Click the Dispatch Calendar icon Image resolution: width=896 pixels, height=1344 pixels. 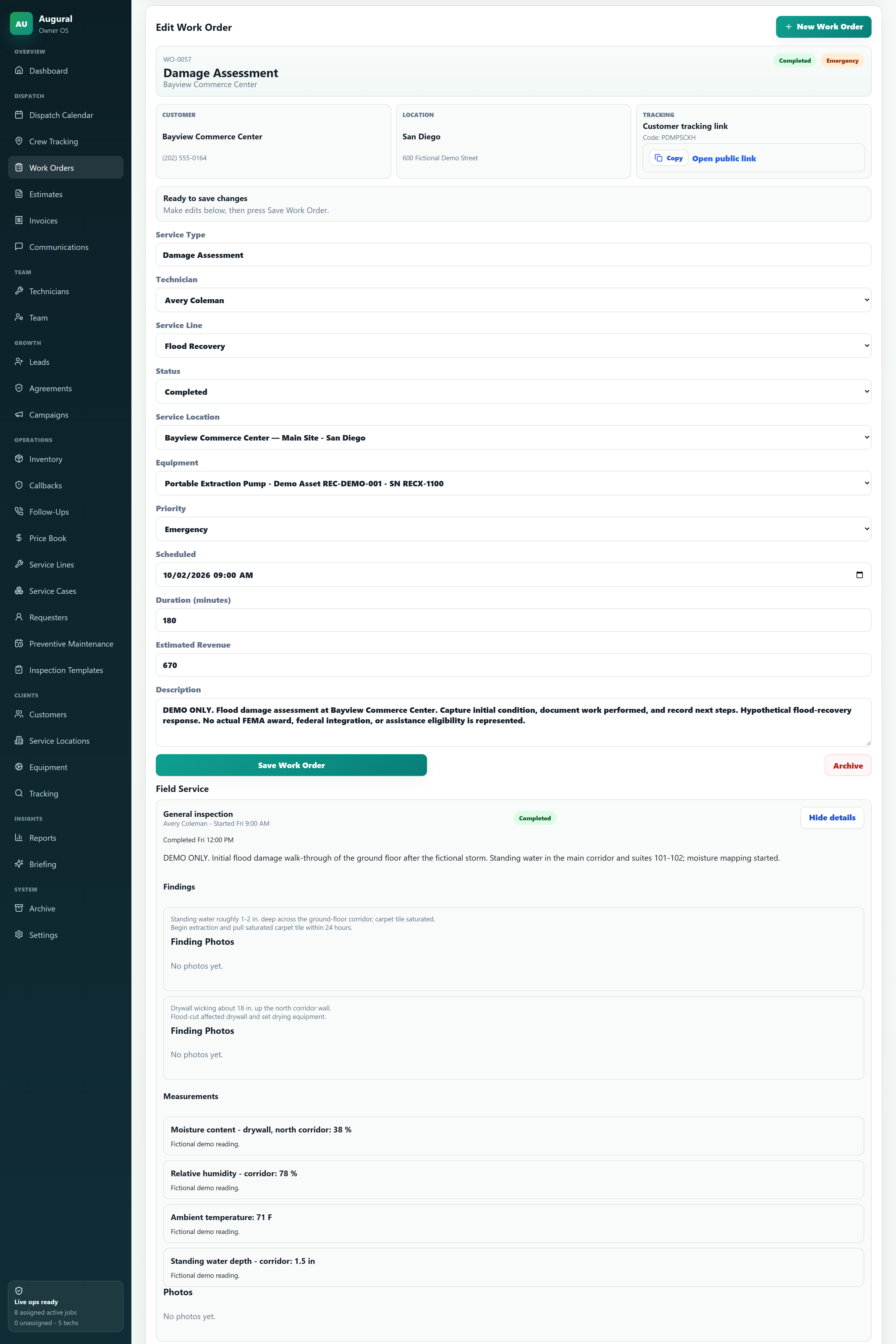[x=19, y=115]
